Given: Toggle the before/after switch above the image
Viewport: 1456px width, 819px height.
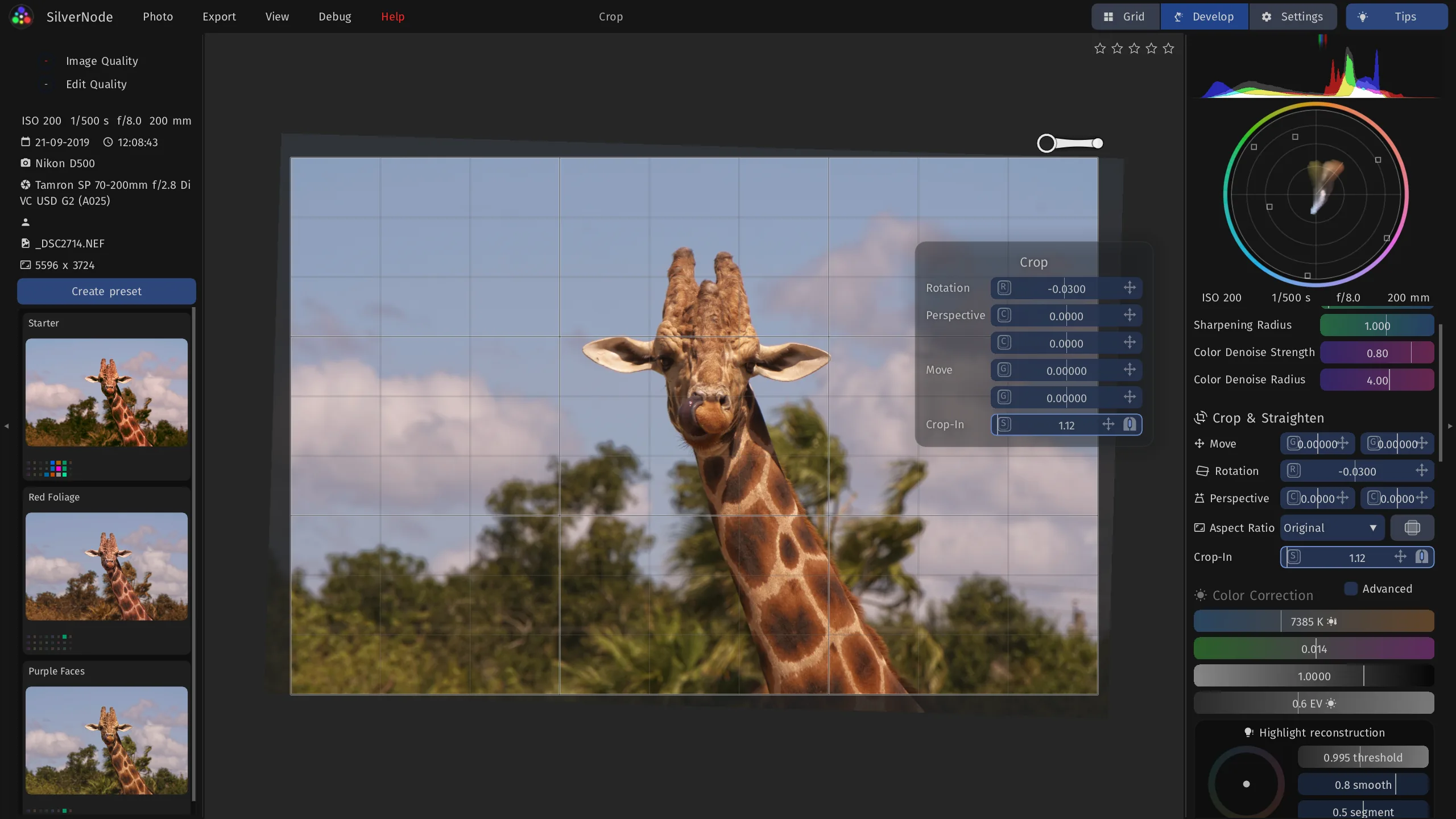Looking at the screenshot, I should tap(1070, 143).
